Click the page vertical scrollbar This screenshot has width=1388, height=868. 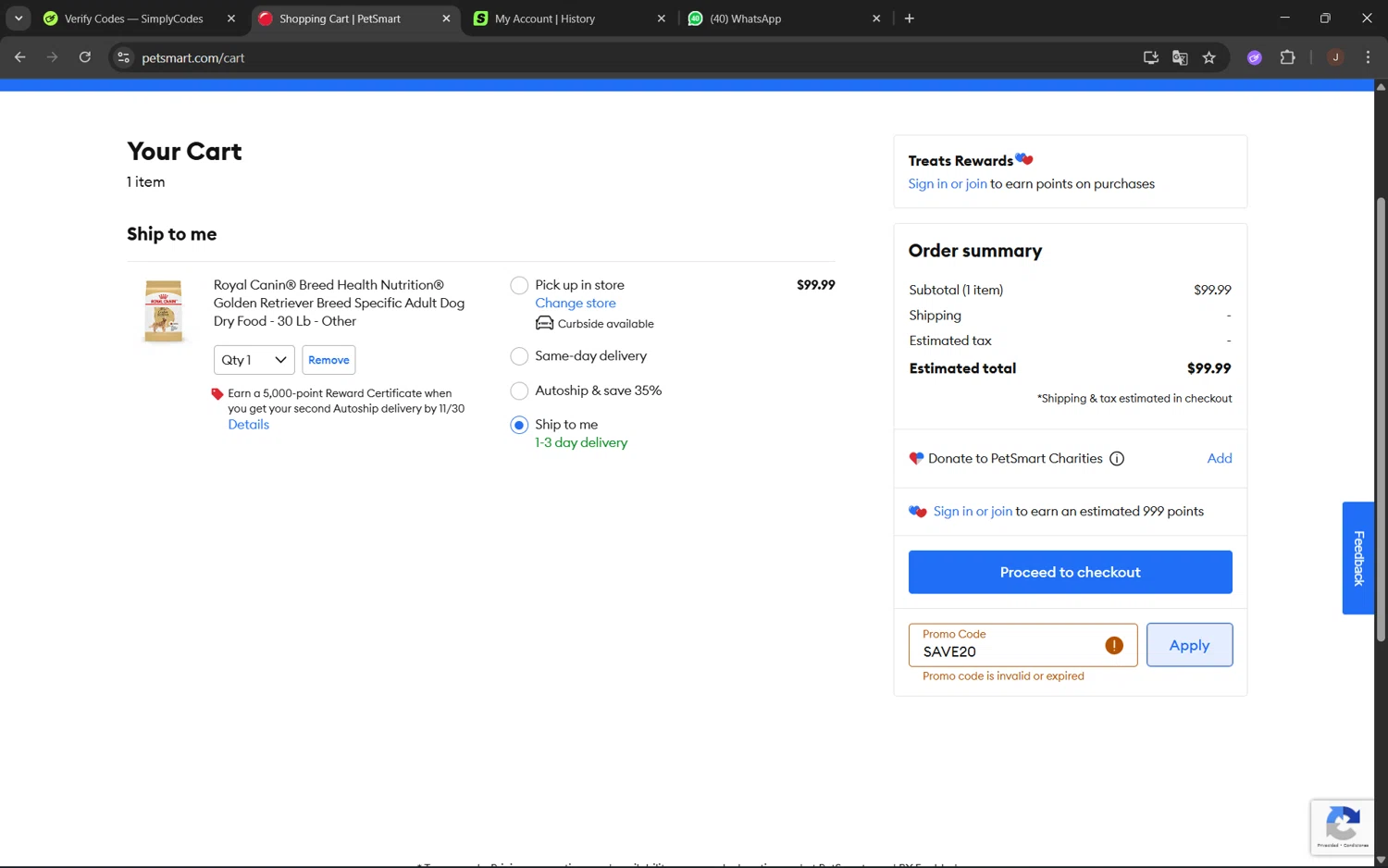[1381, 419]
